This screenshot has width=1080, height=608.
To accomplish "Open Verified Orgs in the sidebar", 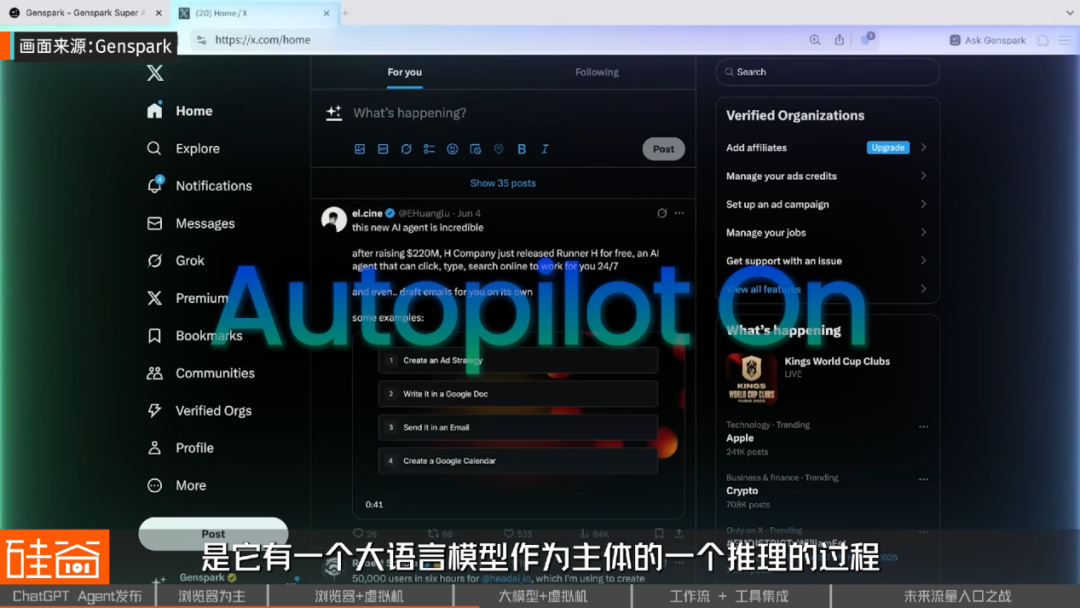I will (x=199, y=410).
